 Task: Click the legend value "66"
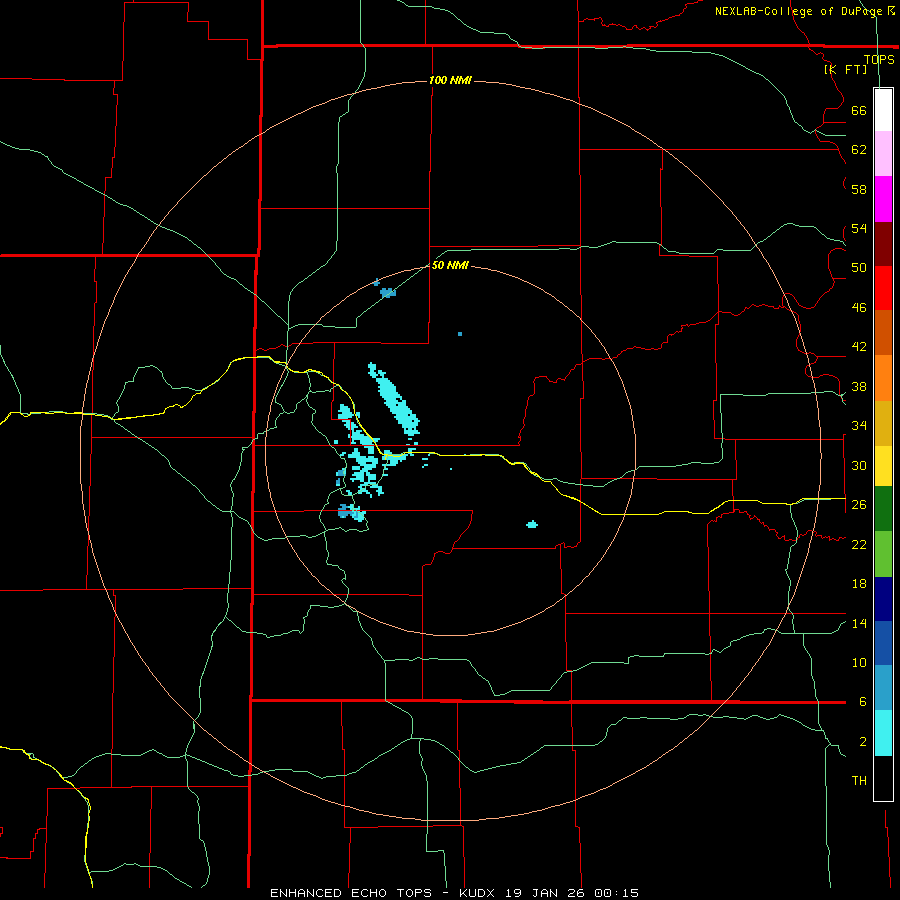859,110
